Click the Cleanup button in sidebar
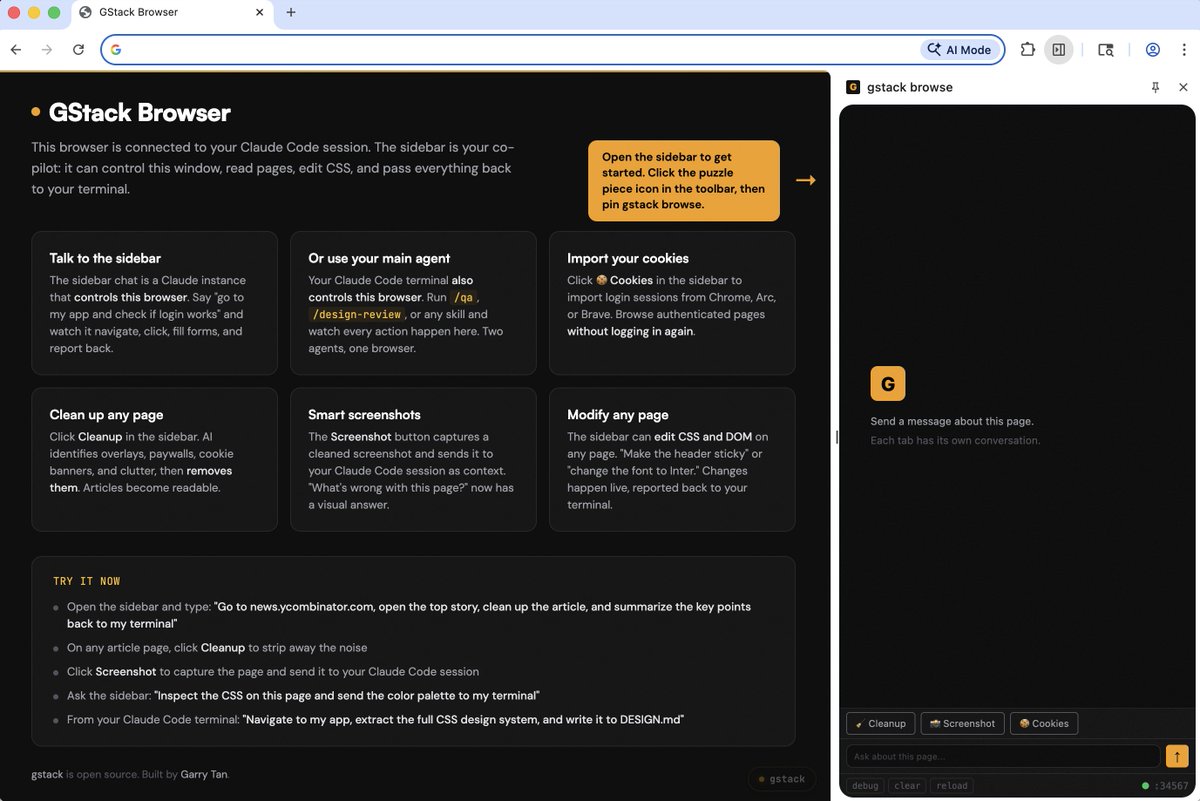This screenshot has width=1200, height=801. click(880, 723)
